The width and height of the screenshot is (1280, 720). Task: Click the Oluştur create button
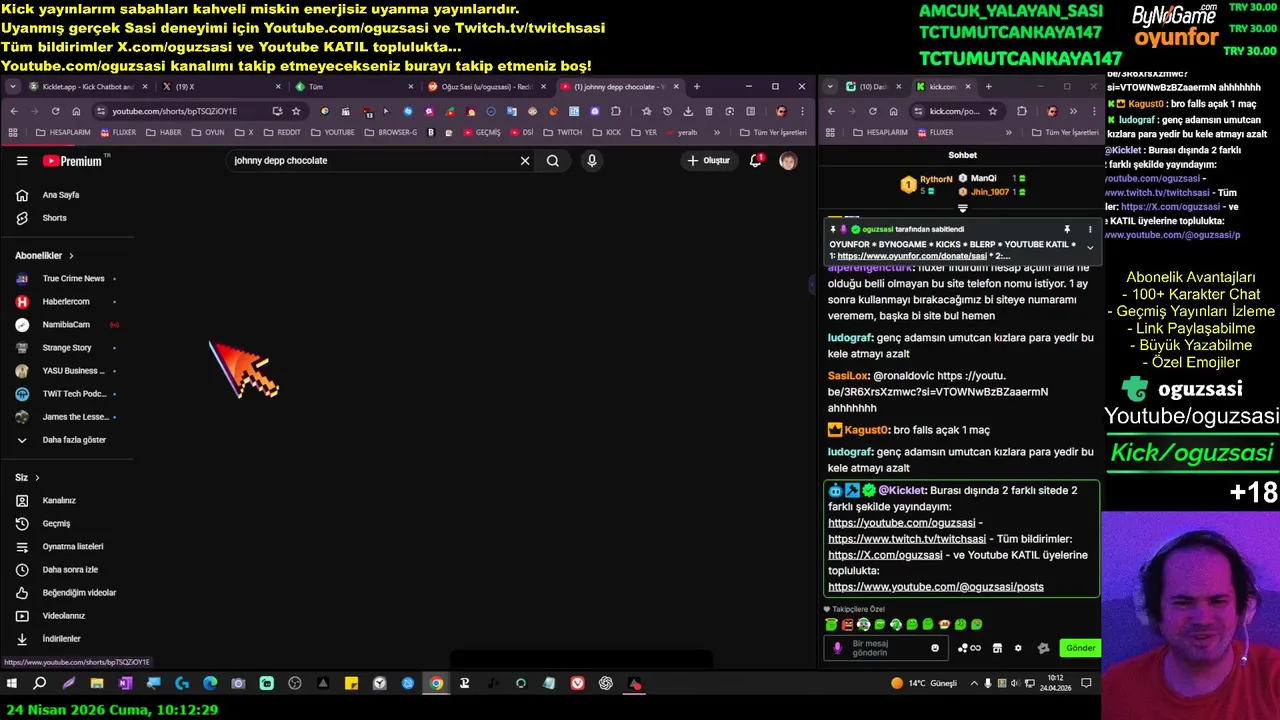708,160
